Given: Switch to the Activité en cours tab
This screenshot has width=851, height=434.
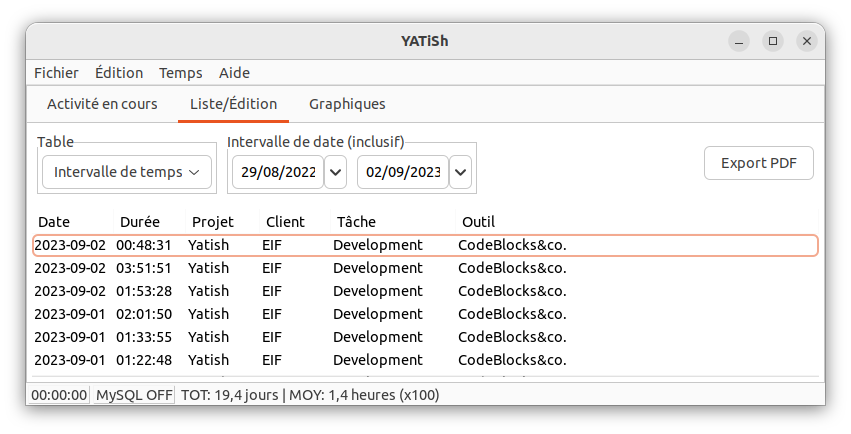Looking at the screenshot, I should 102,104.
